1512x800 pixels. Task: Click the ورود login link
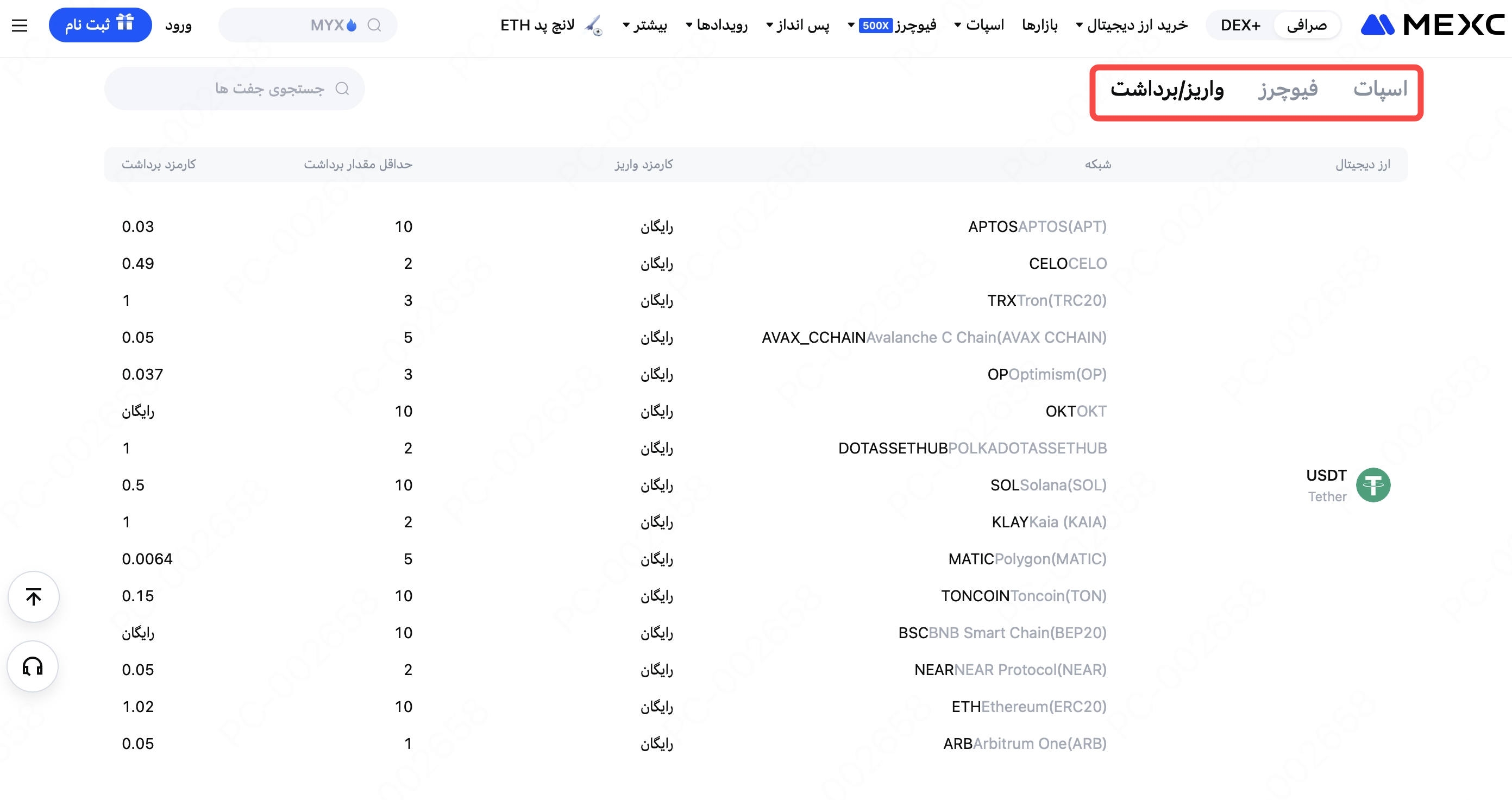click(178, 25)
